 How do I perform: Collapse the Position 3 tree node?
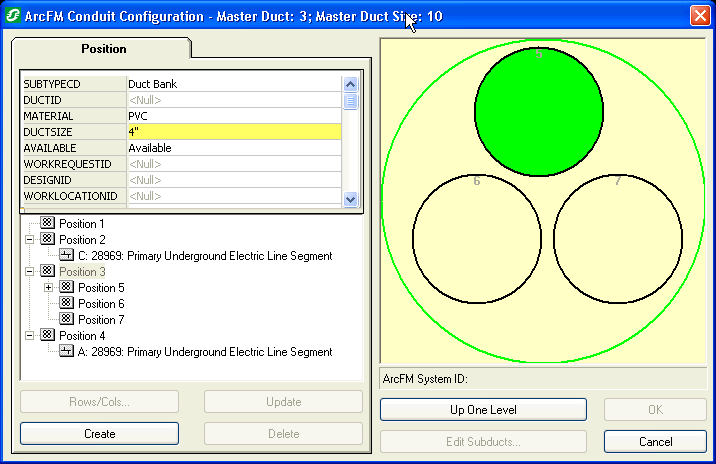click(x=30, y=272)
